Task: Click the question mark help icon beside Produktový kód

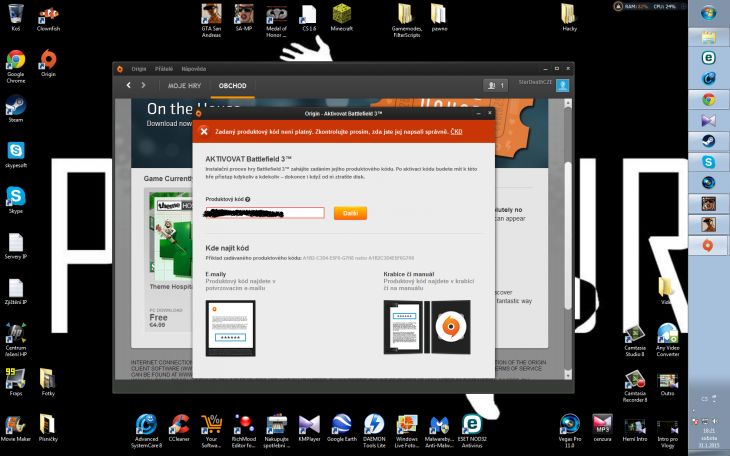Action: click(x=248, y=199)
